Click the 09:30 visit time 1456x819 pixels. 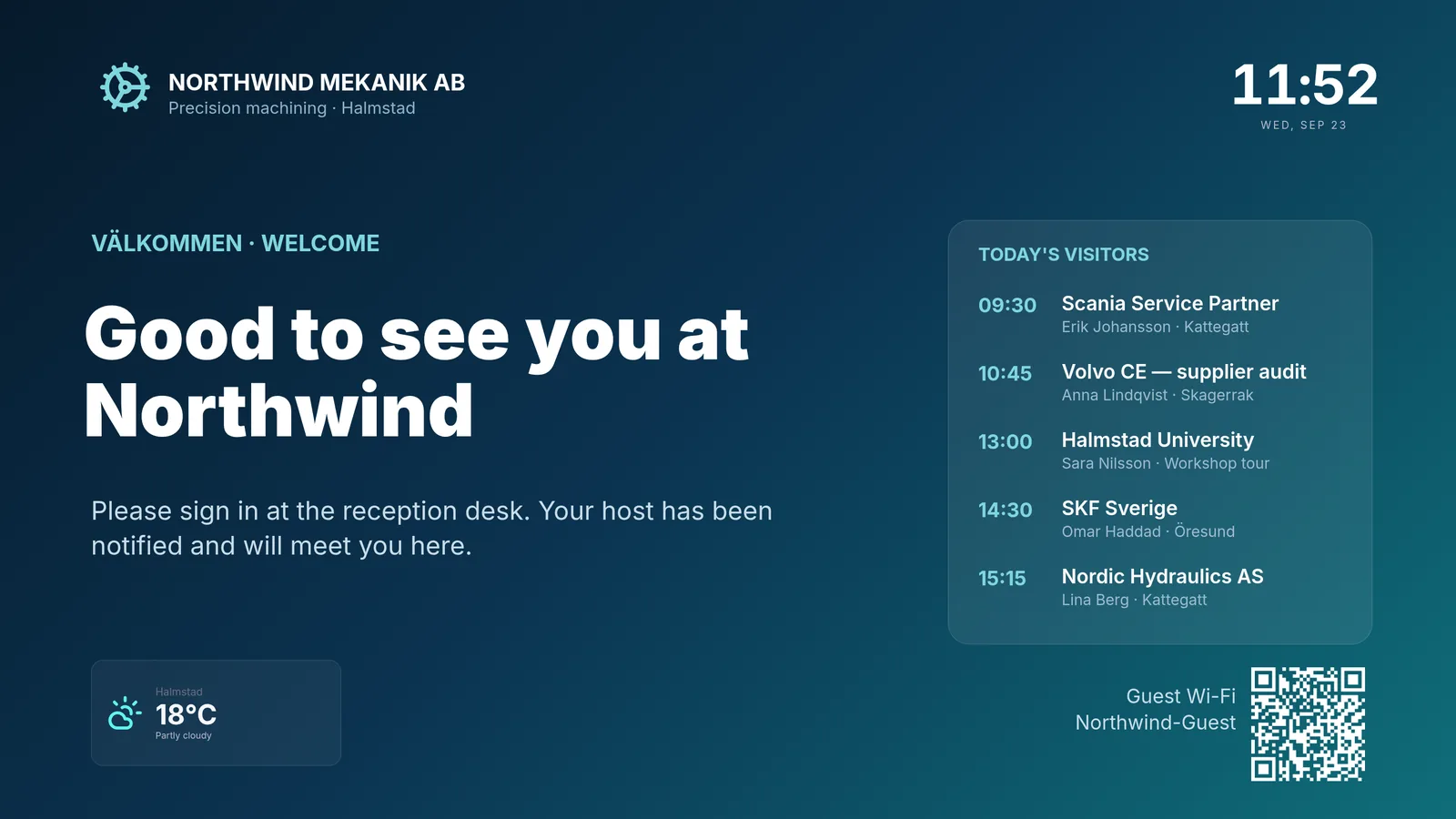[x=1007, y=306]
